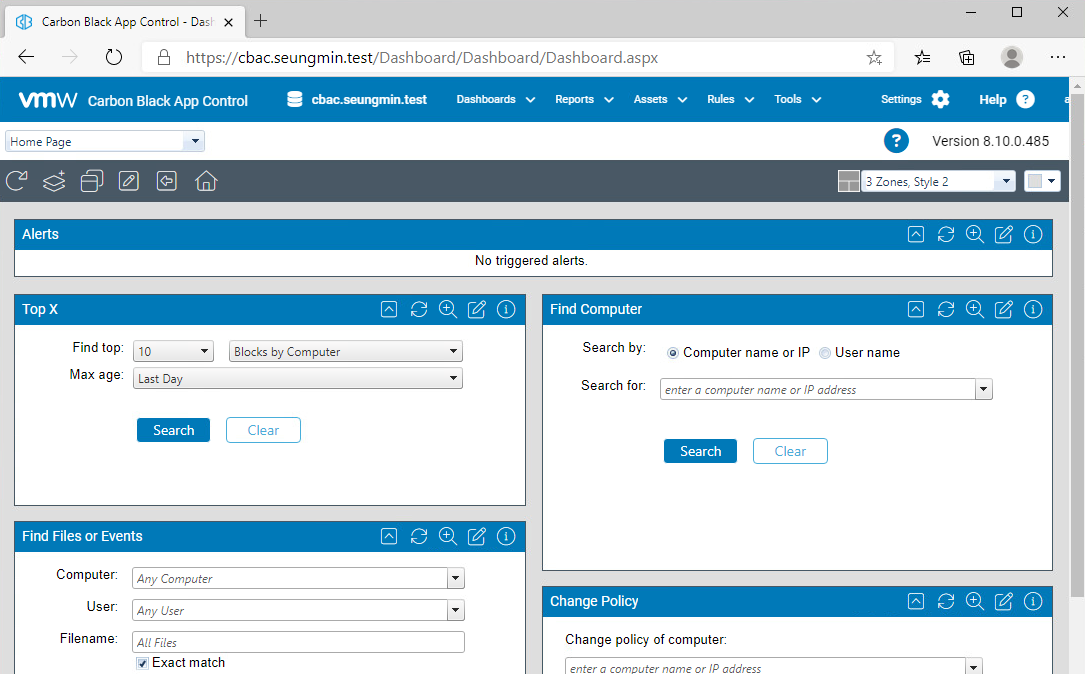Open the Find top count dropdown showing 10
Image resolution: width=1085 pixels, height=674 pixels.
173,352
